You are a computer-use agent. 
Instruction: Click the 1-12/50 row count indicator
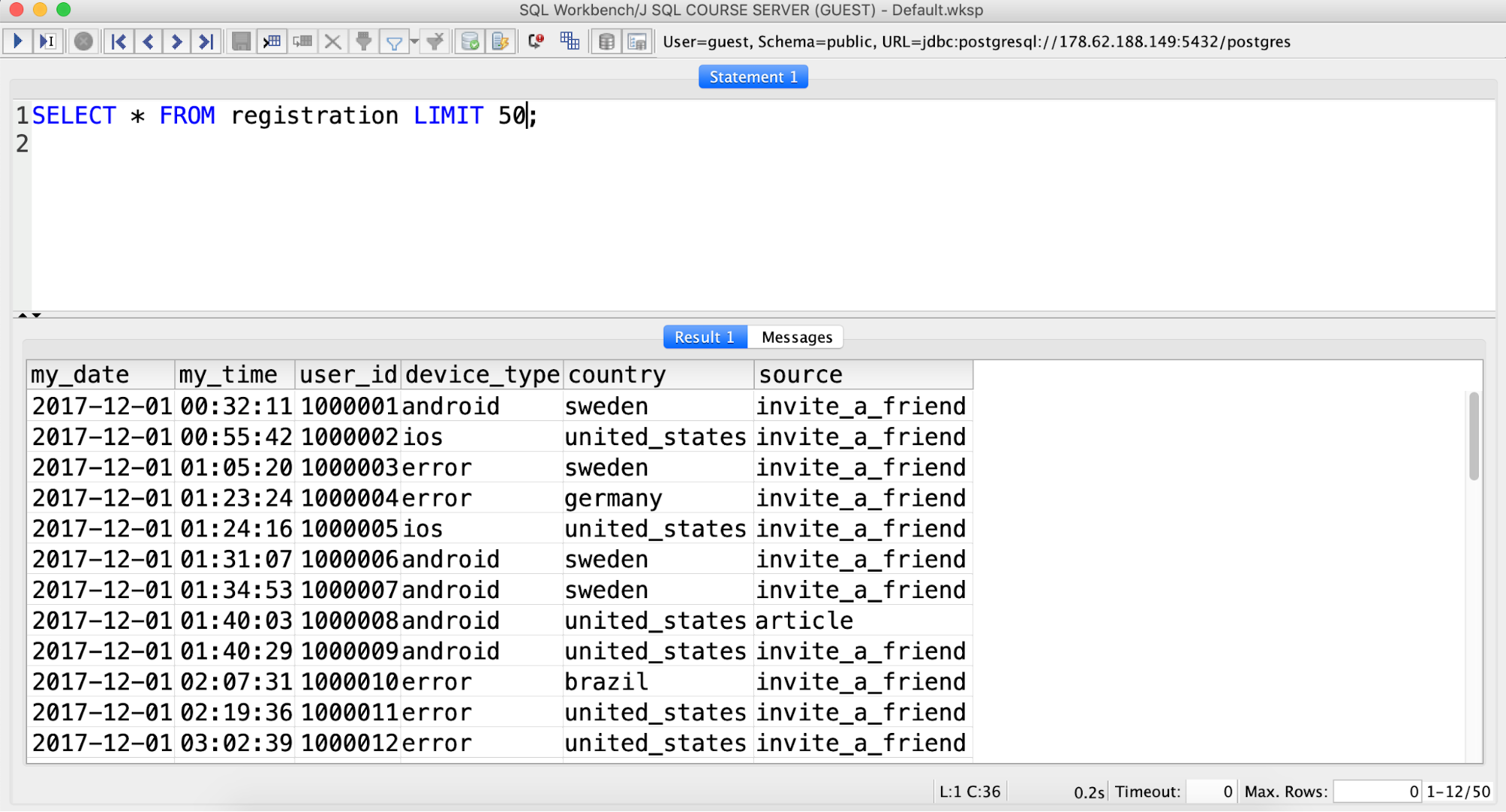(1458, 792)
